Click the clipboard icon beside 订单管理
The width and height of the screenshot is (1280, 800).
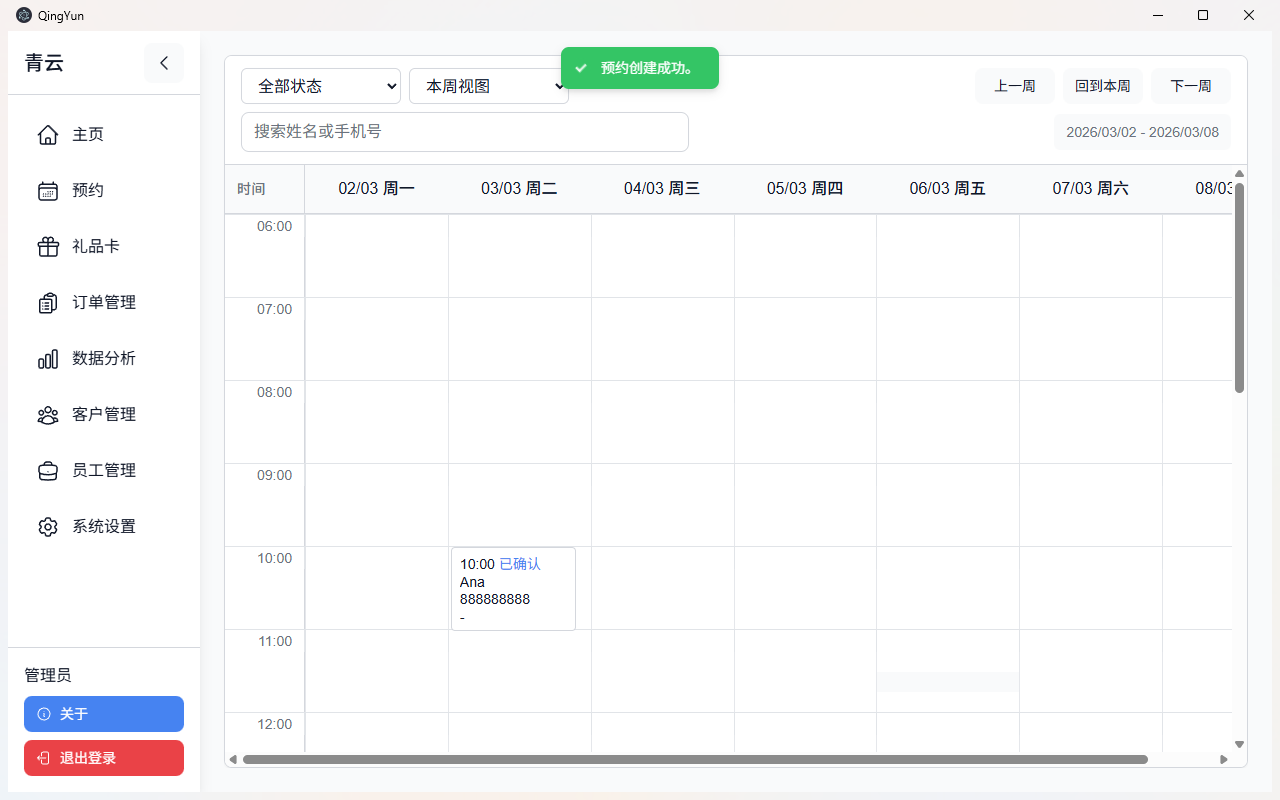tap(48, 303)
